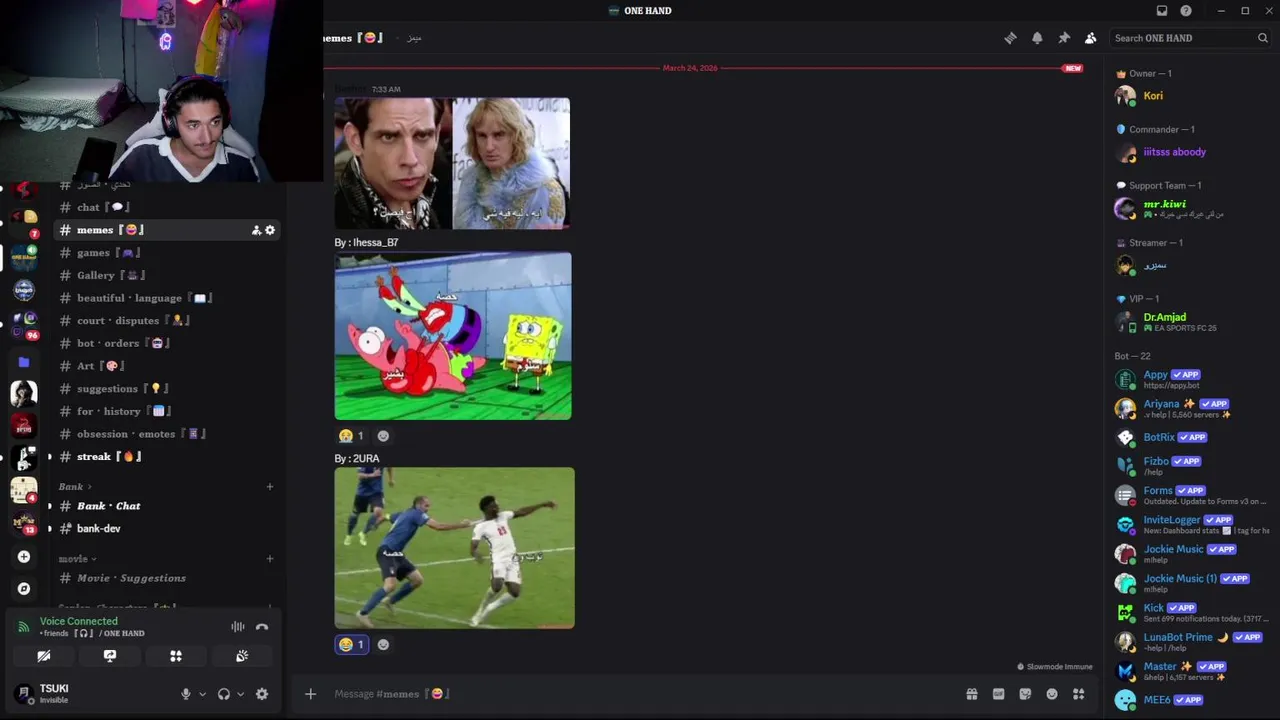
Task: Add reaction to the football meme
Action: (x=383, y=645)
